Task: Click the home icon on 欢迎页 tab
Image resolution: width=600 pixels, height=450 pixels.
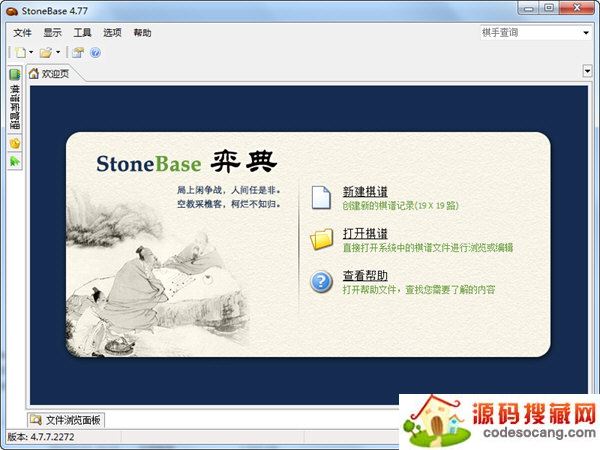Action: [34, 73]
